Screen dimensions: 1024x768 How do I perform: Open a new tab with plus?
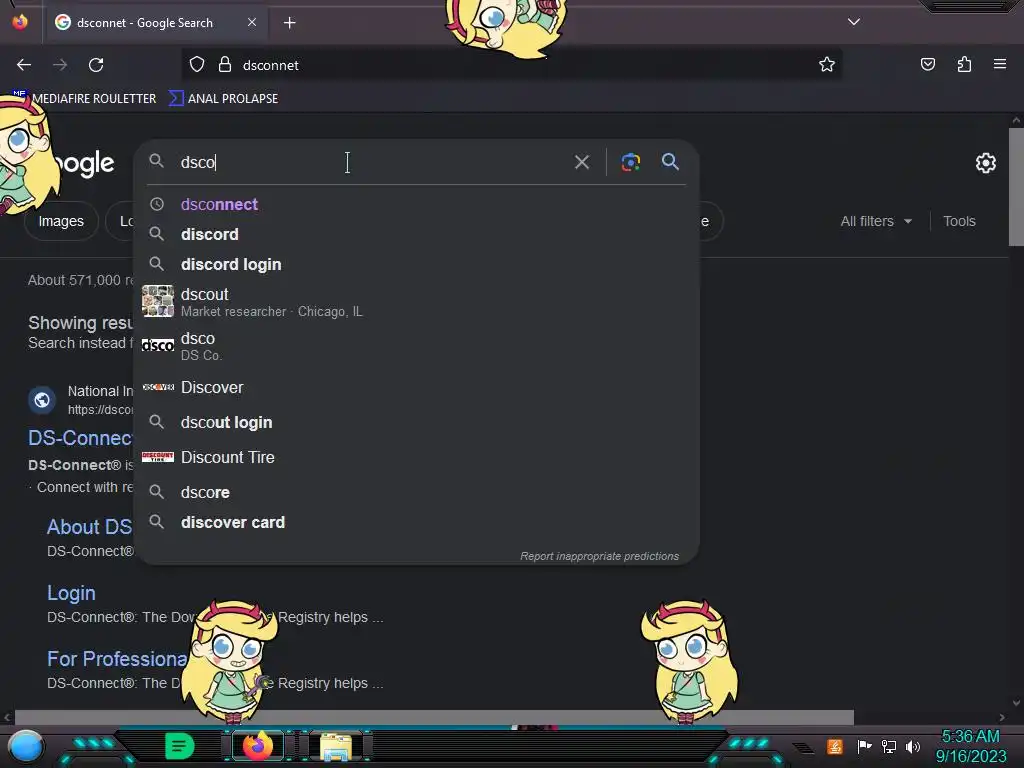point(289,23)
